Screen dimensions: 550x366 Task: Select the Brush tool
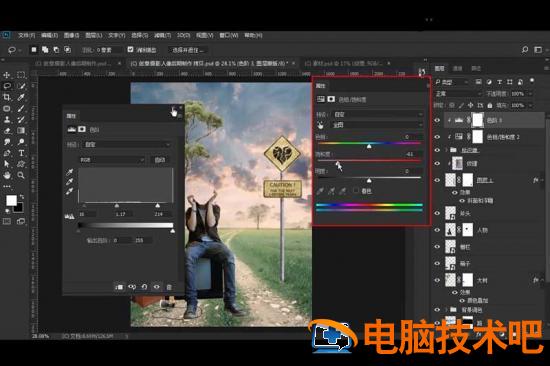pos(21,108)
